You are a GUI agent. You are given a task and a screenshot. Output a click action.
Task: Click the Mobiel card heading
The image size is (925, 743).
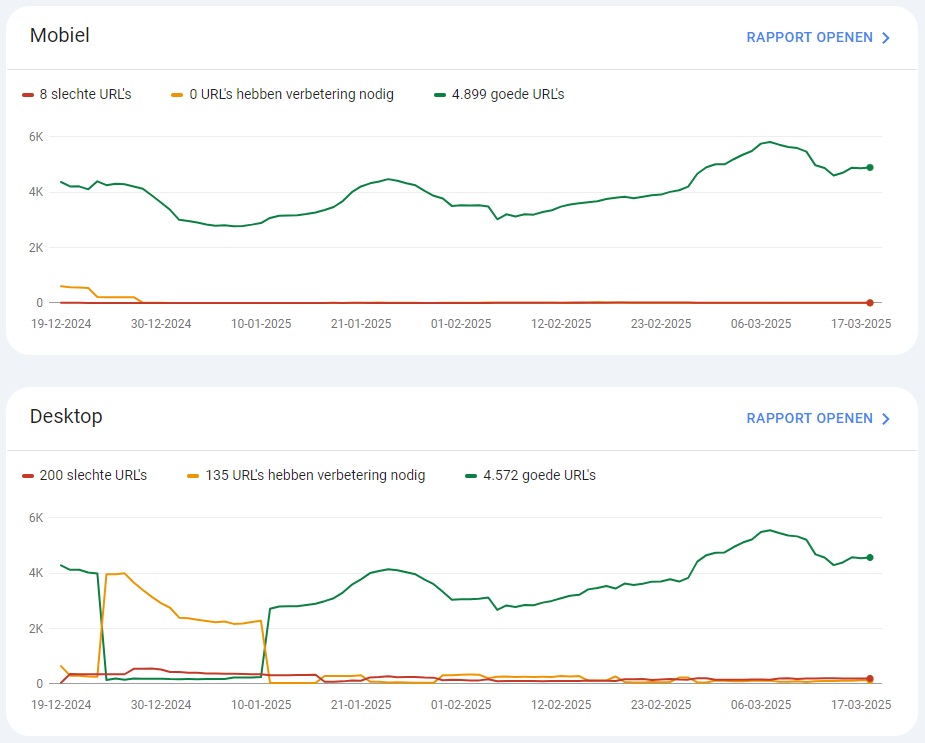tap(60, 35)
